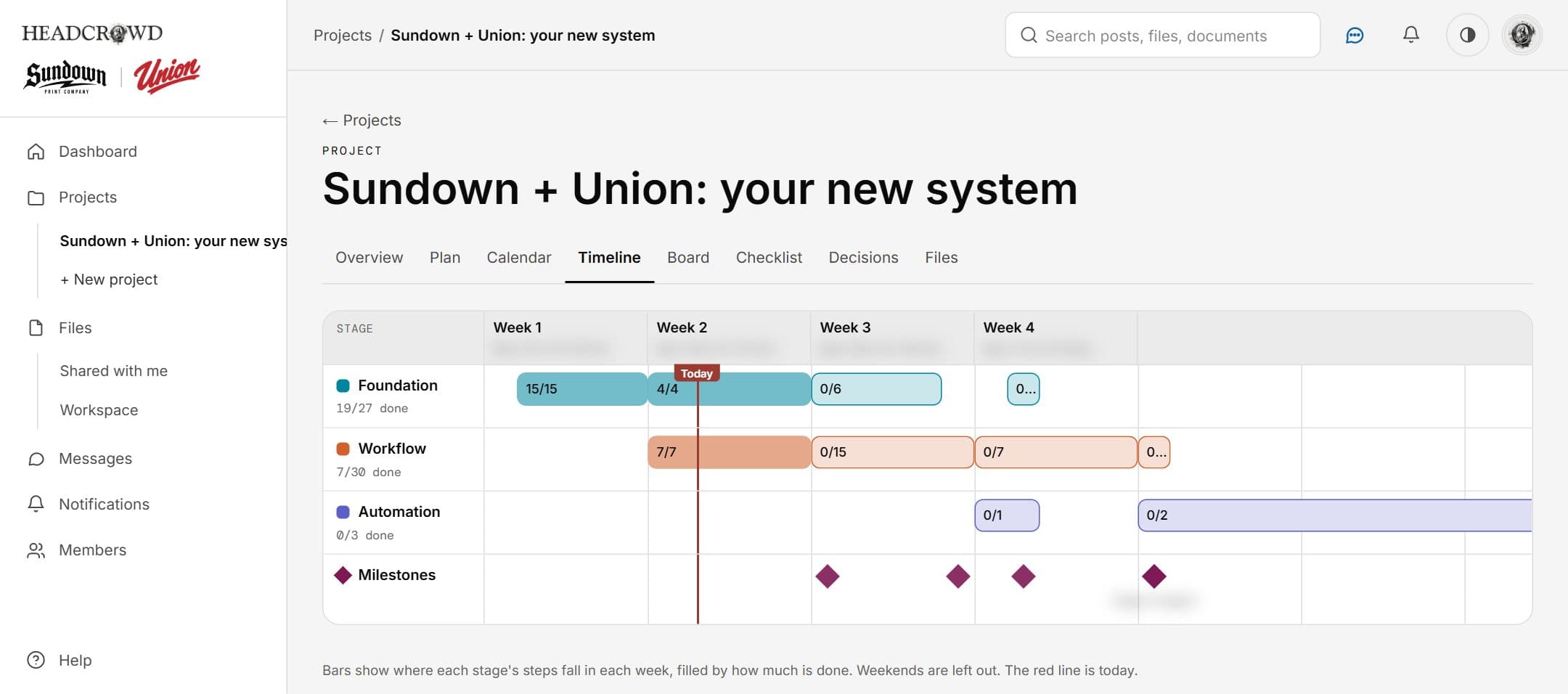
Task: Click the Foundation 0/6 bar in Week 3
Action: (876, 389)
